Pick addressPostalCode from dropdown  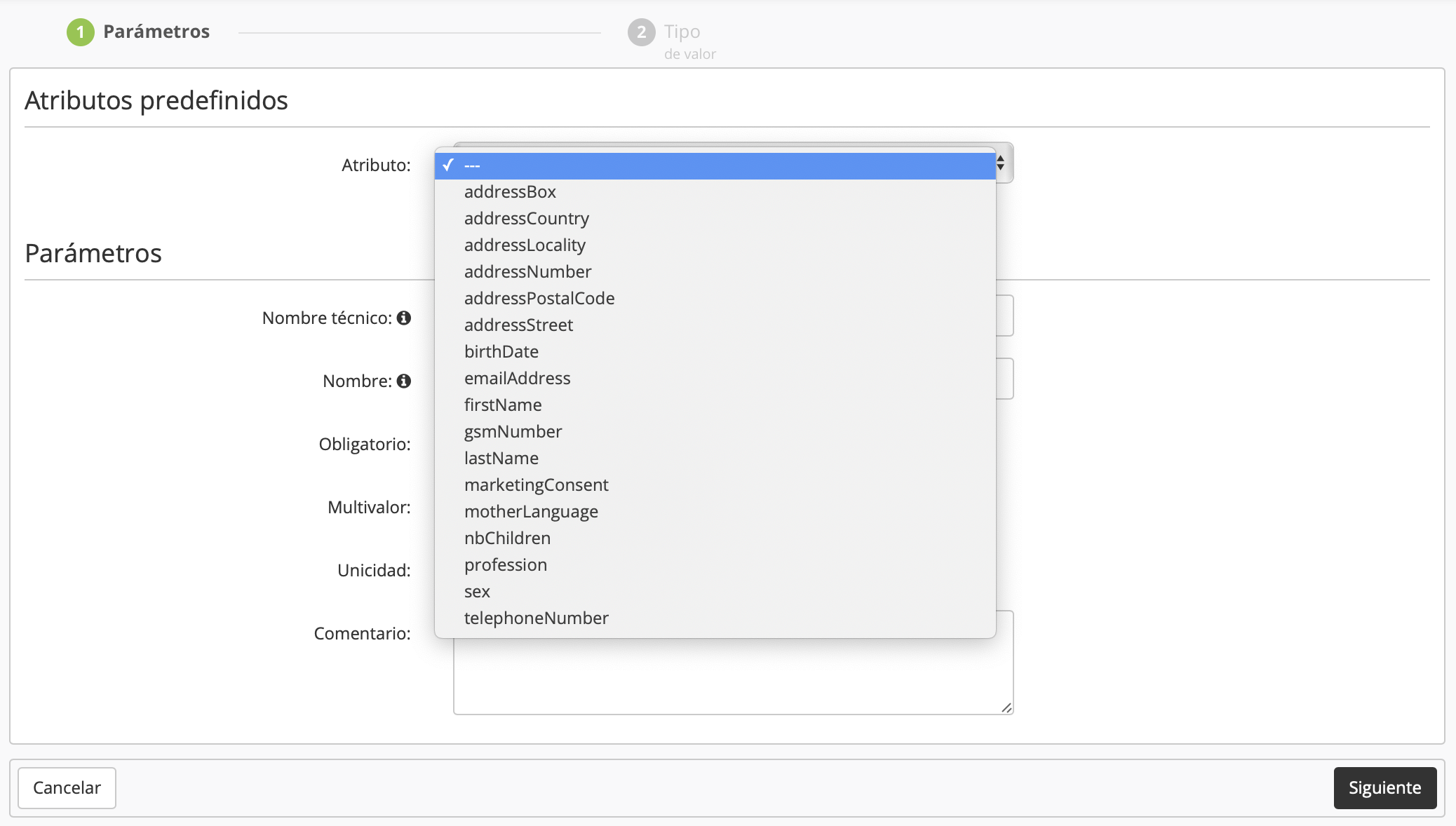coord(539,299)
